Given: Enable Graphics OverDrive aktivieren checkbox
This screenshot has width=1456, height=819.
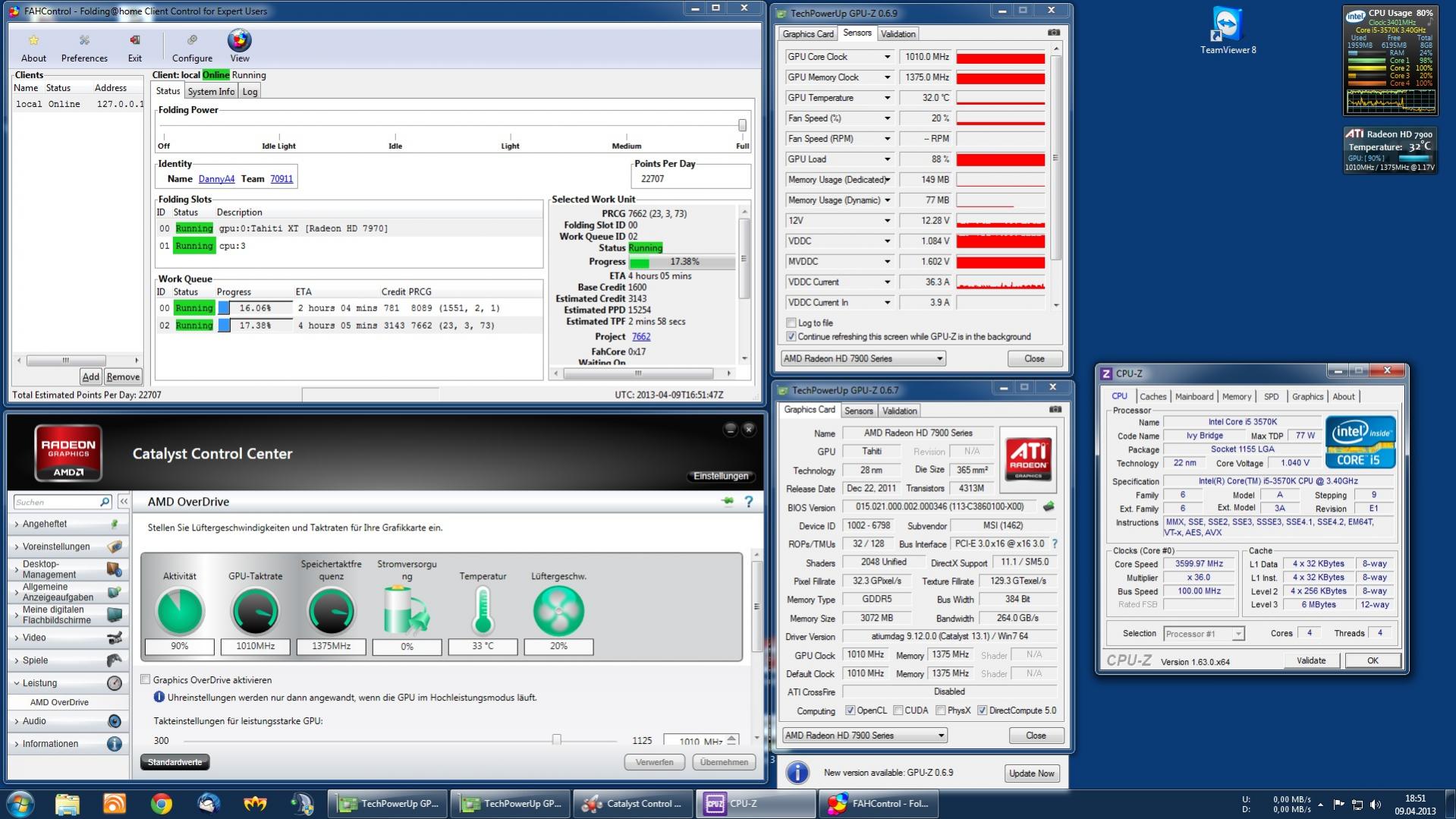Looking at the screenshot, I should pyautogui.click(x=146, y=679).
